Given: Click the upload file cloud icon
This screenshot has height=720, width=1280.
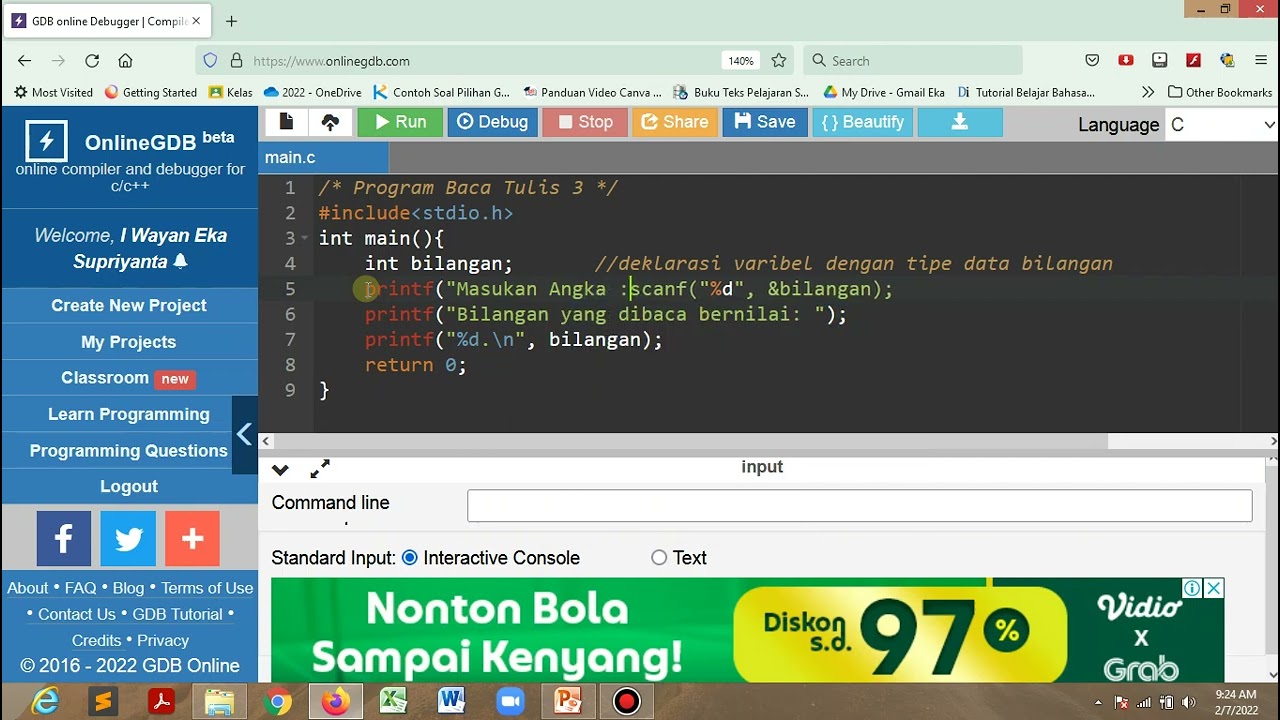Looking at the screenshot, I should click(x=330, y=122).
